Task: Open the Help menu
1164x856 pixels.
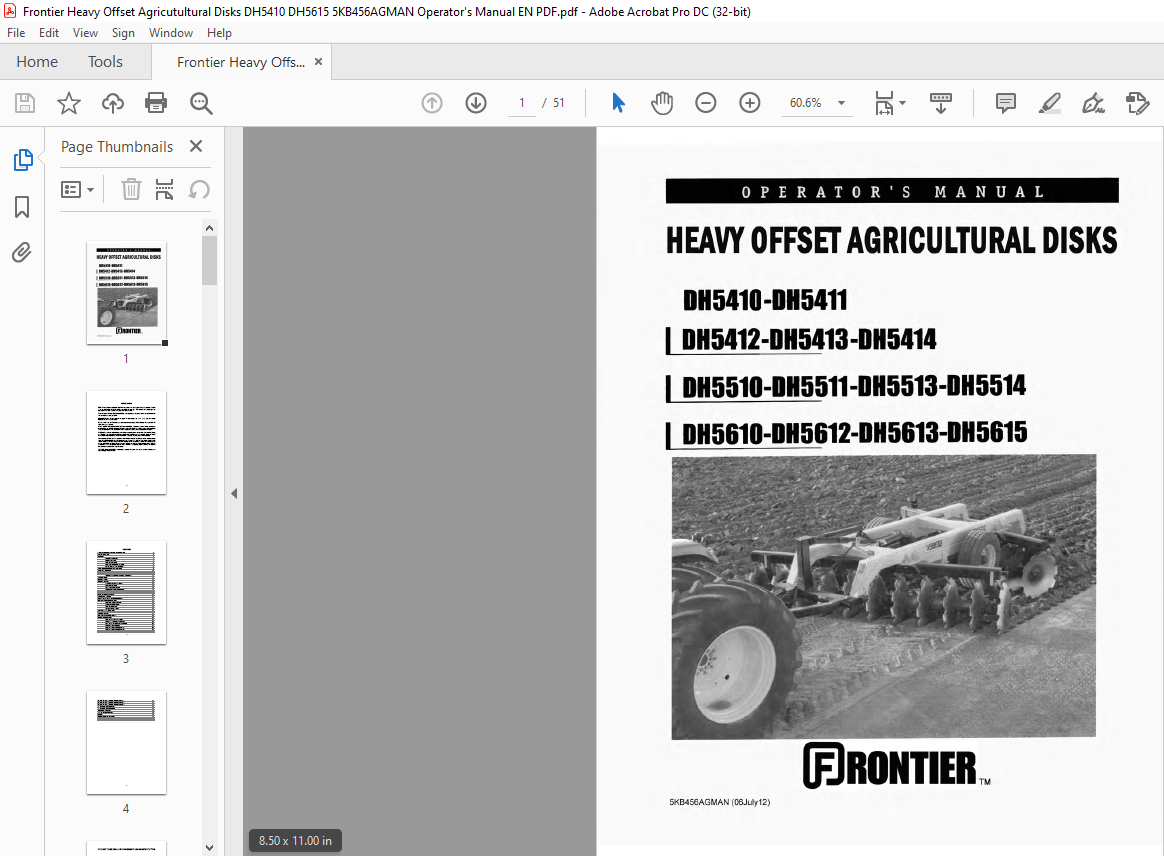Action: tap(219, 33)
